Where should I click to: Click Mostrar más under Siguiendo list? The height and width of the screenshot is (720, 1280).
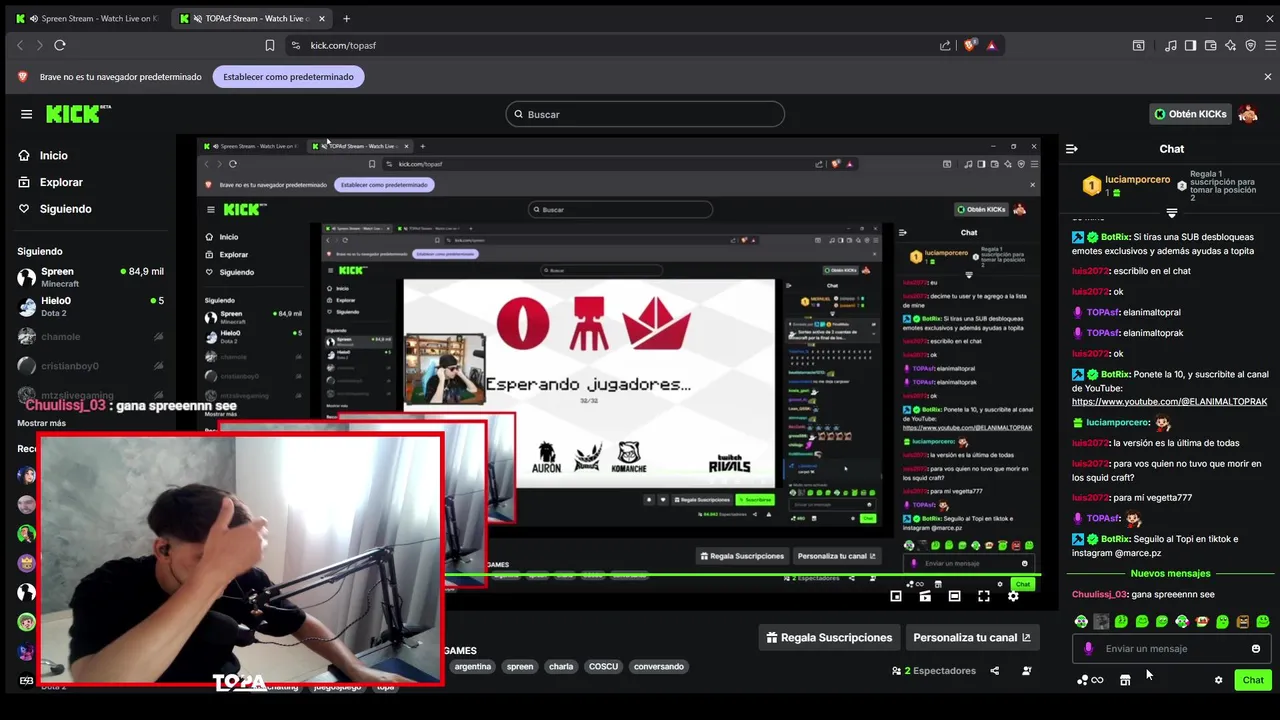point(41,423)
